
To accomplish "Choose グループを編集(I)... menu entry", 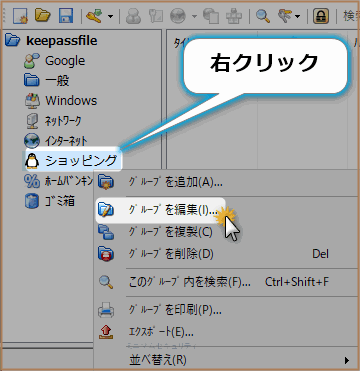I will point(227,210).
